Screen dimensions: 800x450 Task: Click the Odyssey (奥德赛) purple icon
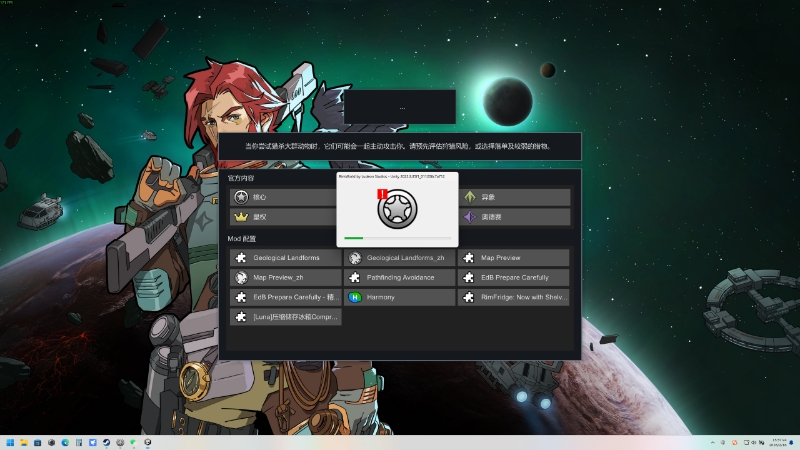click(468, 217)
